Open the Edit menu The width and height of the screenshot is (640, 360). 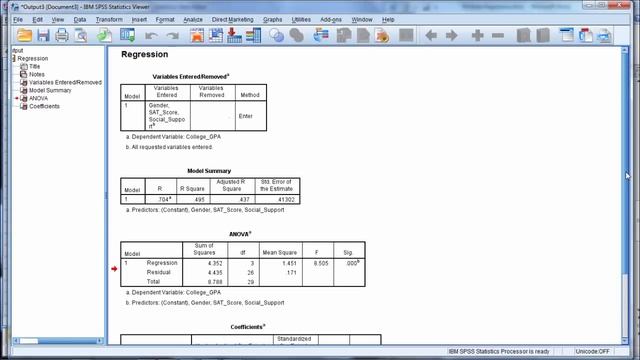[38, 20]
